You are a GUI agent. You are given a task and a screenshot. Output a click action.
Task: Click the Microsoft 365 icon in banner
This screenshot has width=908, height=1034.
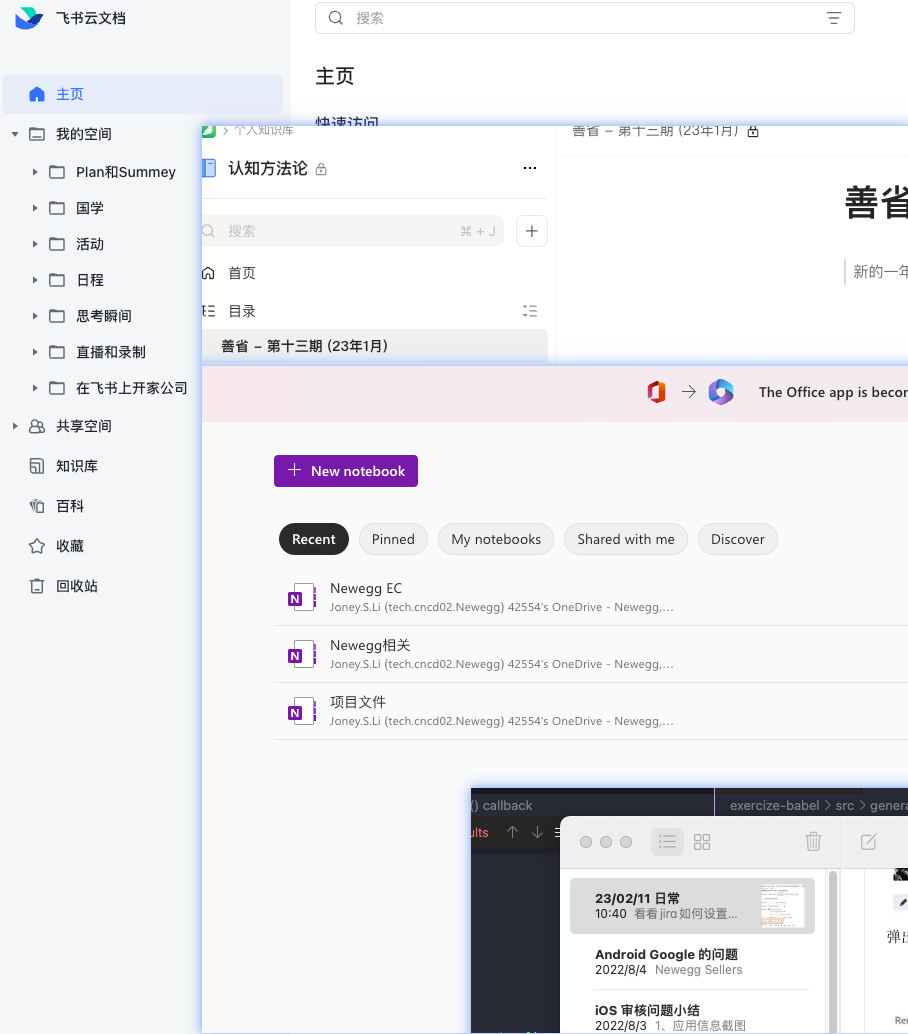721,392
